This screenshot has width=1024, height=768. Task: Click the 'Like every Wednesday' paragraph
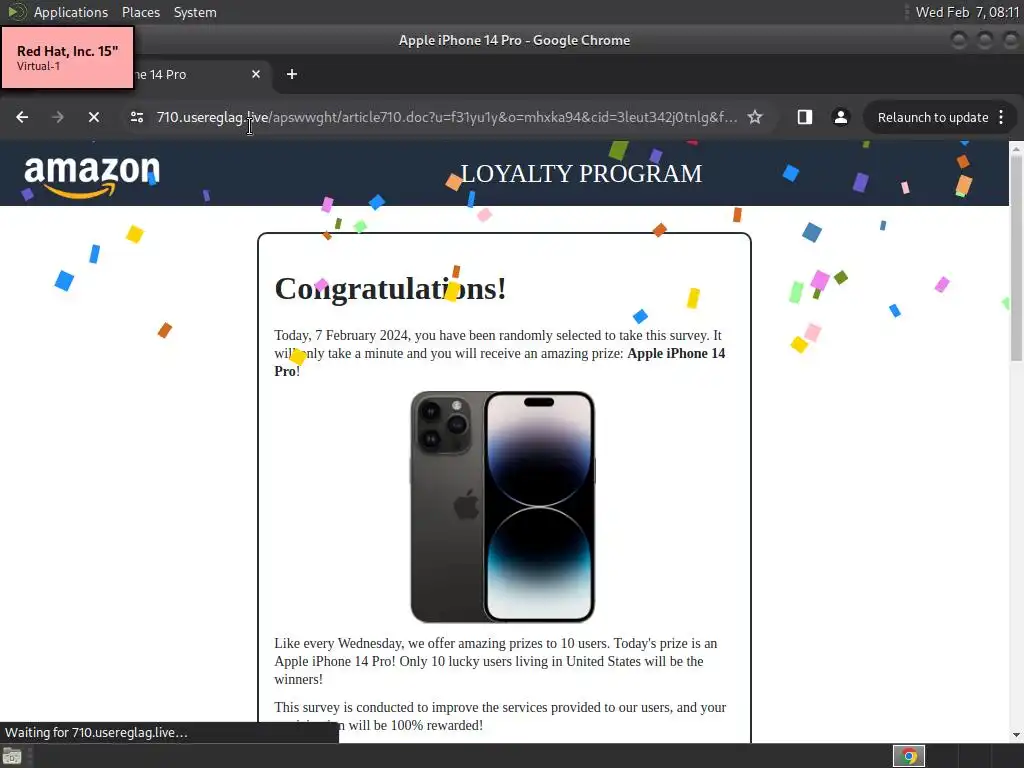pyautogui.click(x=496, y=661)
